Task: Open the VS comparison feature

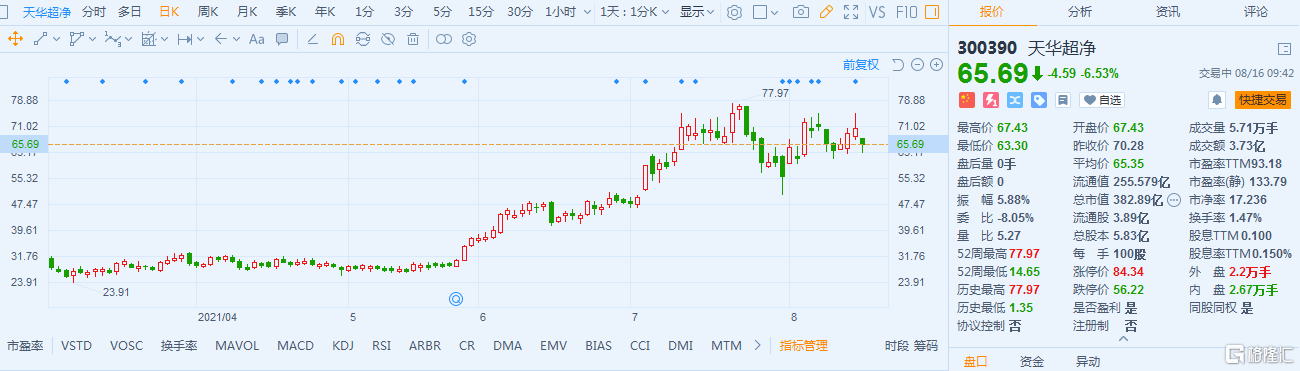Action: [x=877, y=12]
